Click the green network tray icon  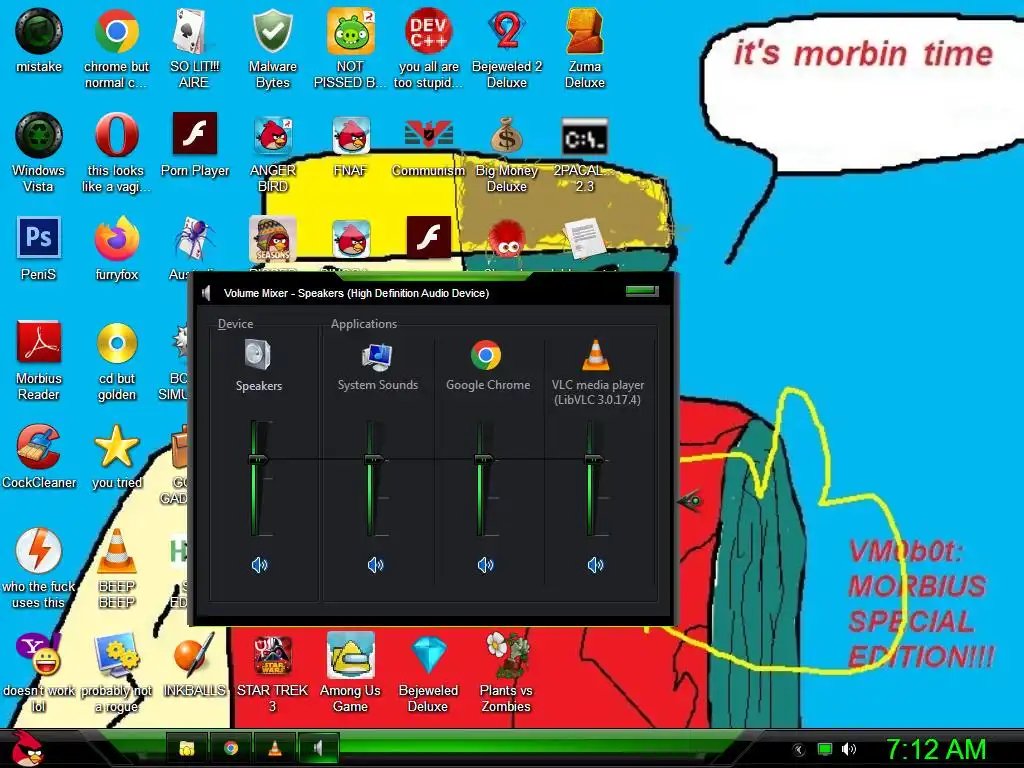tap(825, 749)
